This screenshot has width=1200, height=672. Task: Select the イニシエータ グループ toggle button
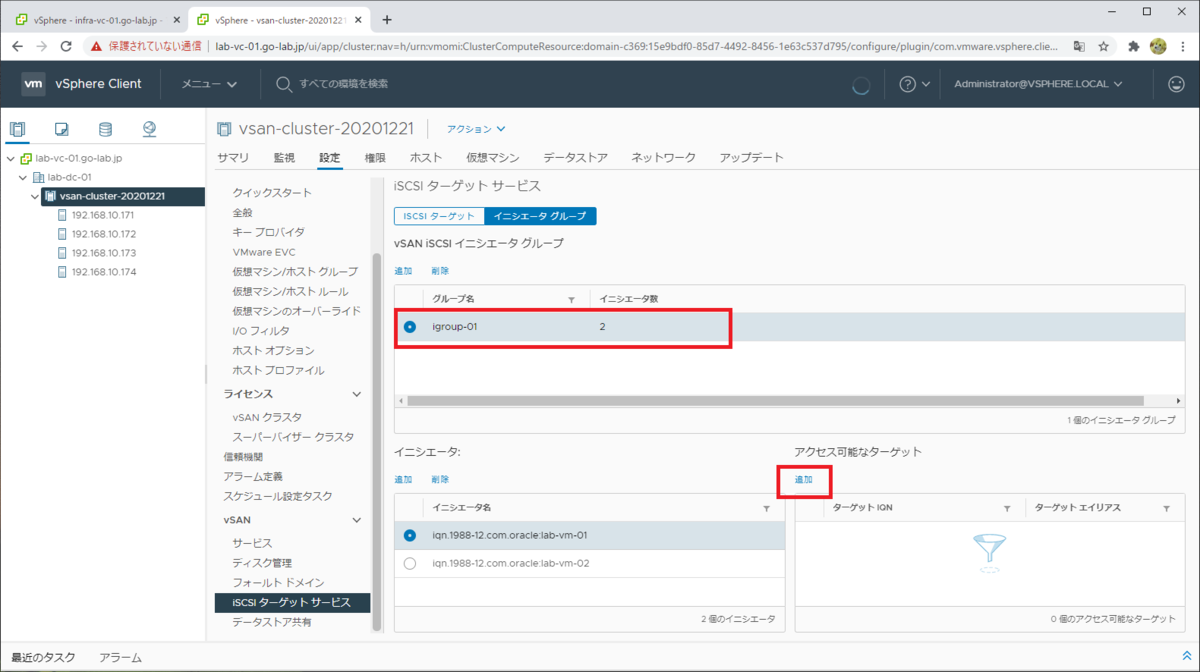pos(540,216)
